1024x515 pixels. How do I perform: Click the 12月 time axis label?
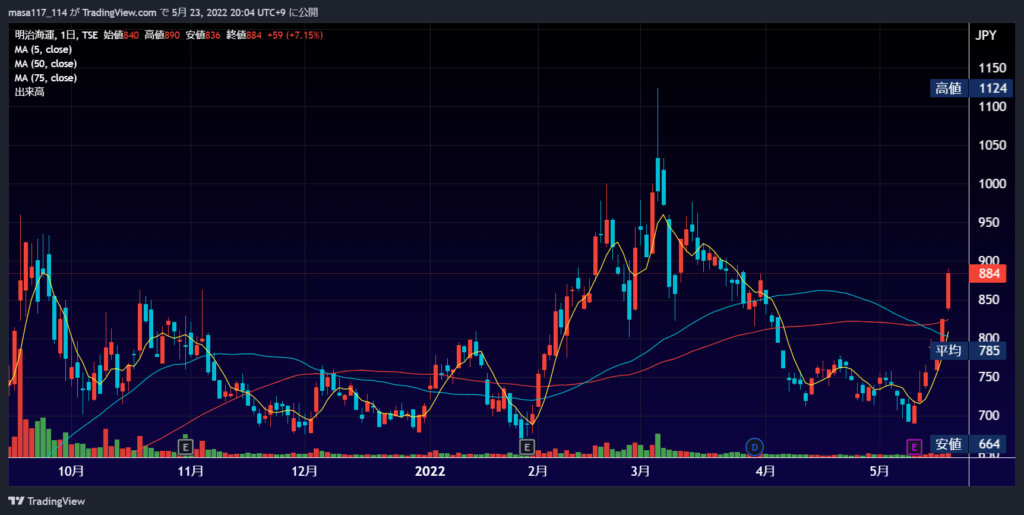pyautogui.click(x=304, y=471)
